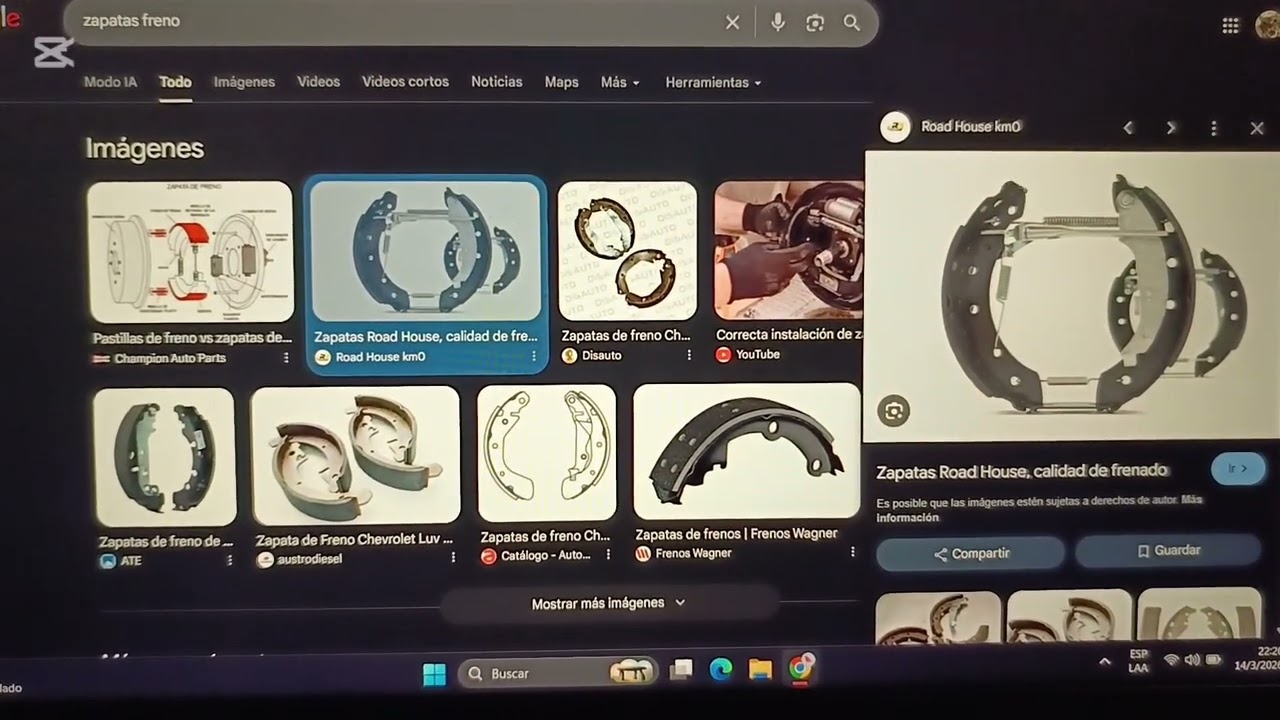The image size is (1280, 720).
Task: Open the Zapatas Road House, calidad de frenado title
Action: 1022,471
